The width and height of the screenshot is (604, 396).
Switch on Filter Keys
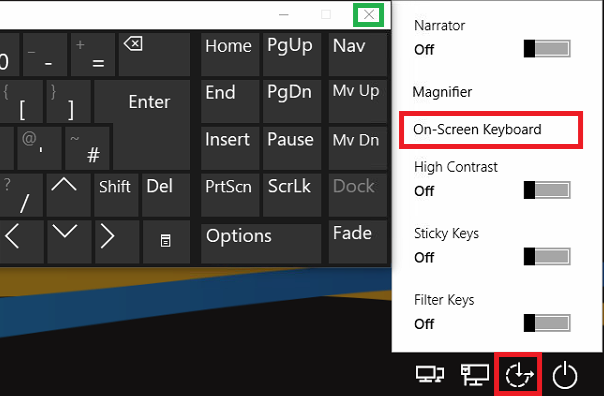547,323
